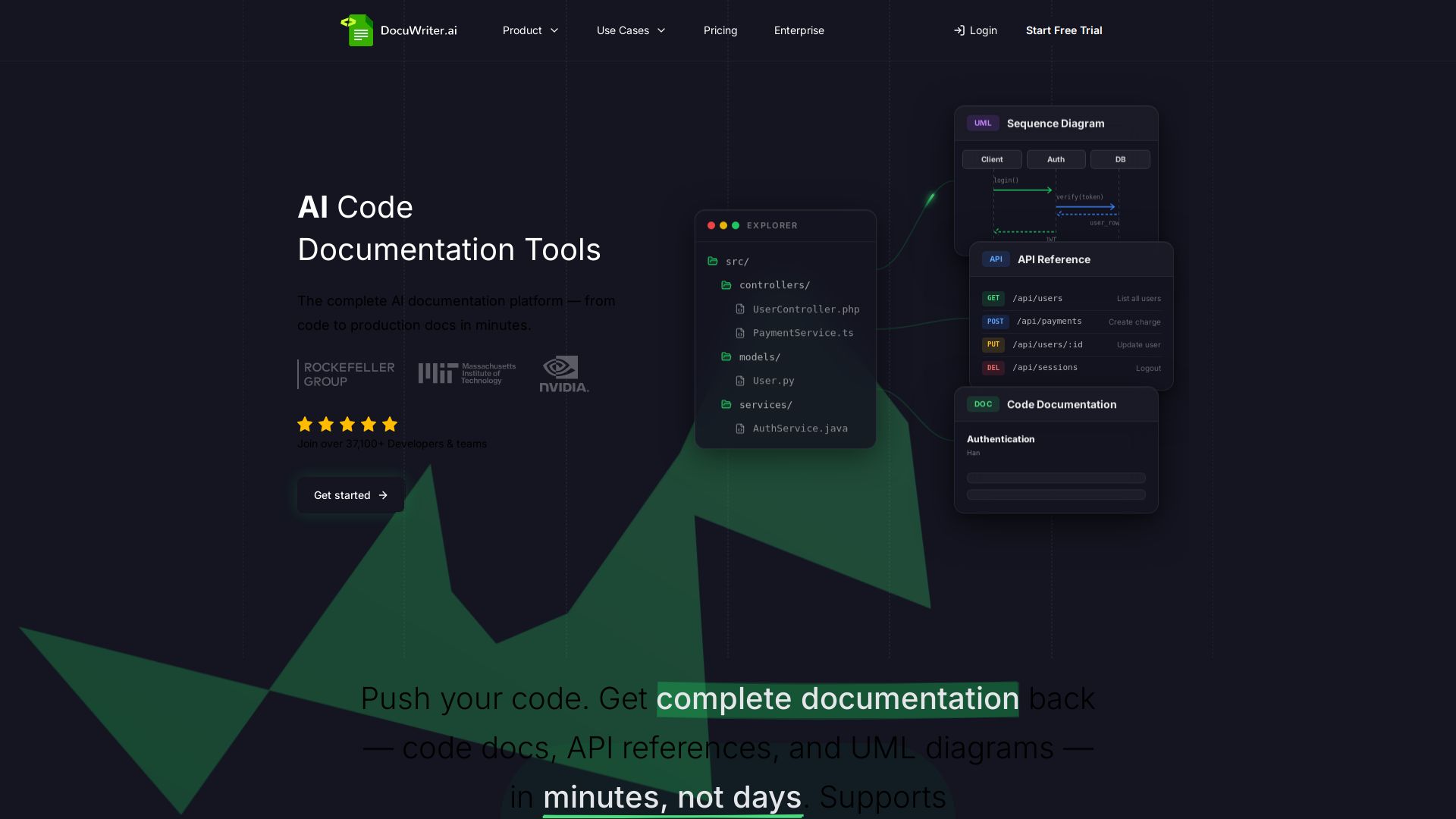The width and height of the screenshot is (1456, 819).
Task: Click the Get started button
Action: tap(350, 494)
